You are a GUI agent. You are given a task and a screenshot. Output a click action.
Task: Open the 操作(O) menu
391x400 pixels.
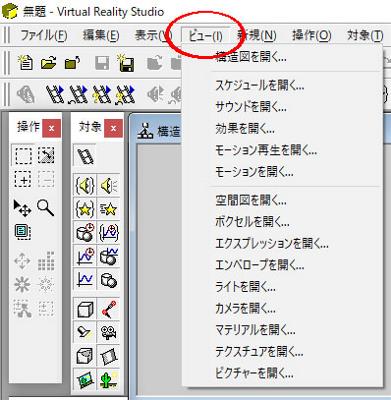click(x=311, y=35)
